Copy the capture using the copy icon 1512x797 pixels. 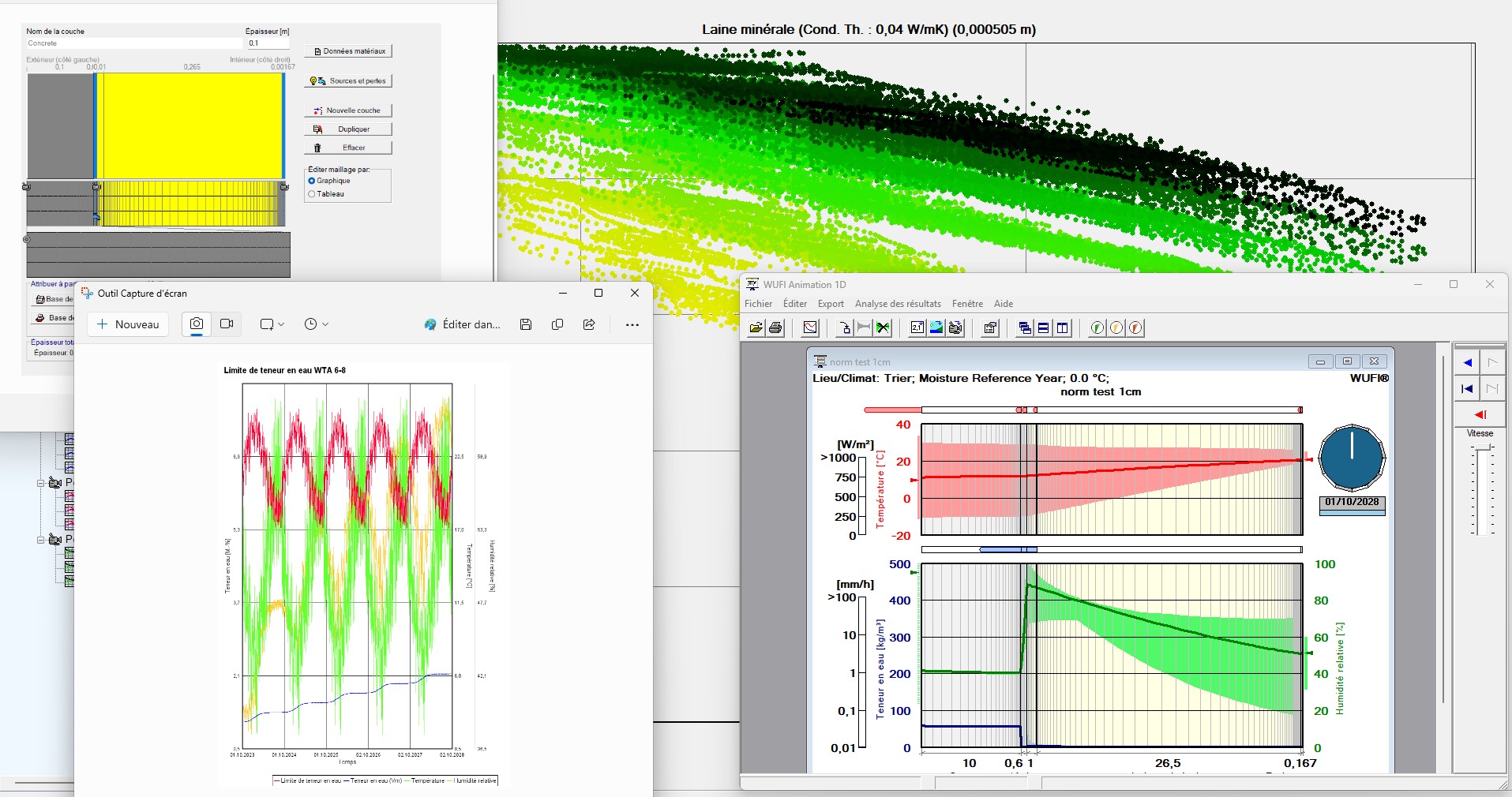click(557, 324)
